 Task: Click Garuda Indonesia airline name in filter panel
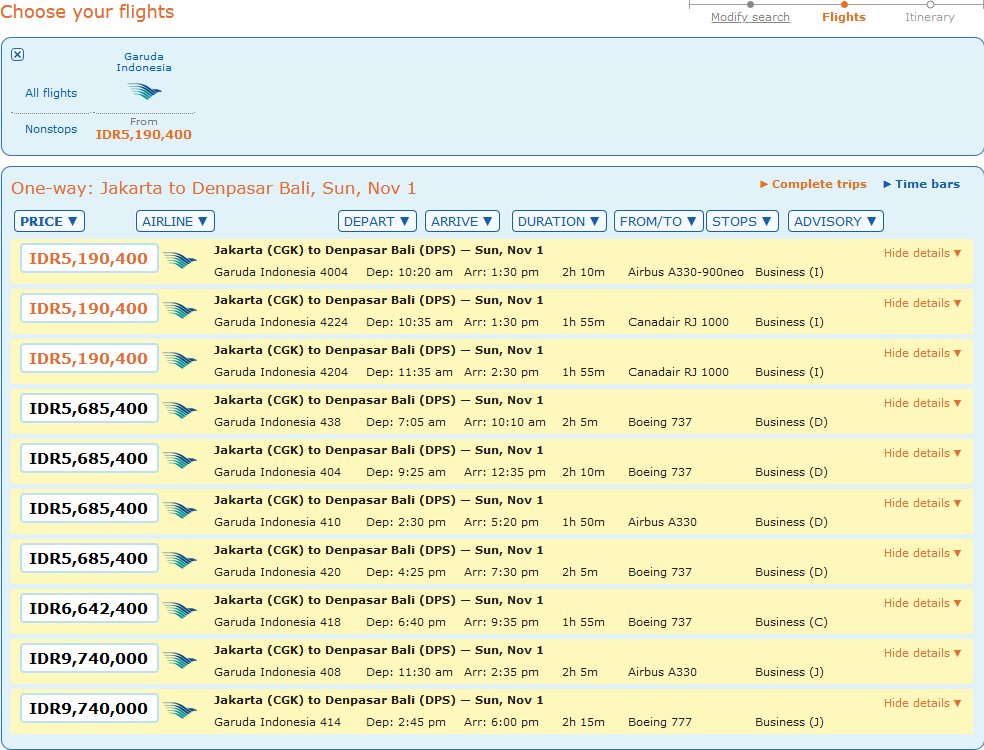pos(144,62)
